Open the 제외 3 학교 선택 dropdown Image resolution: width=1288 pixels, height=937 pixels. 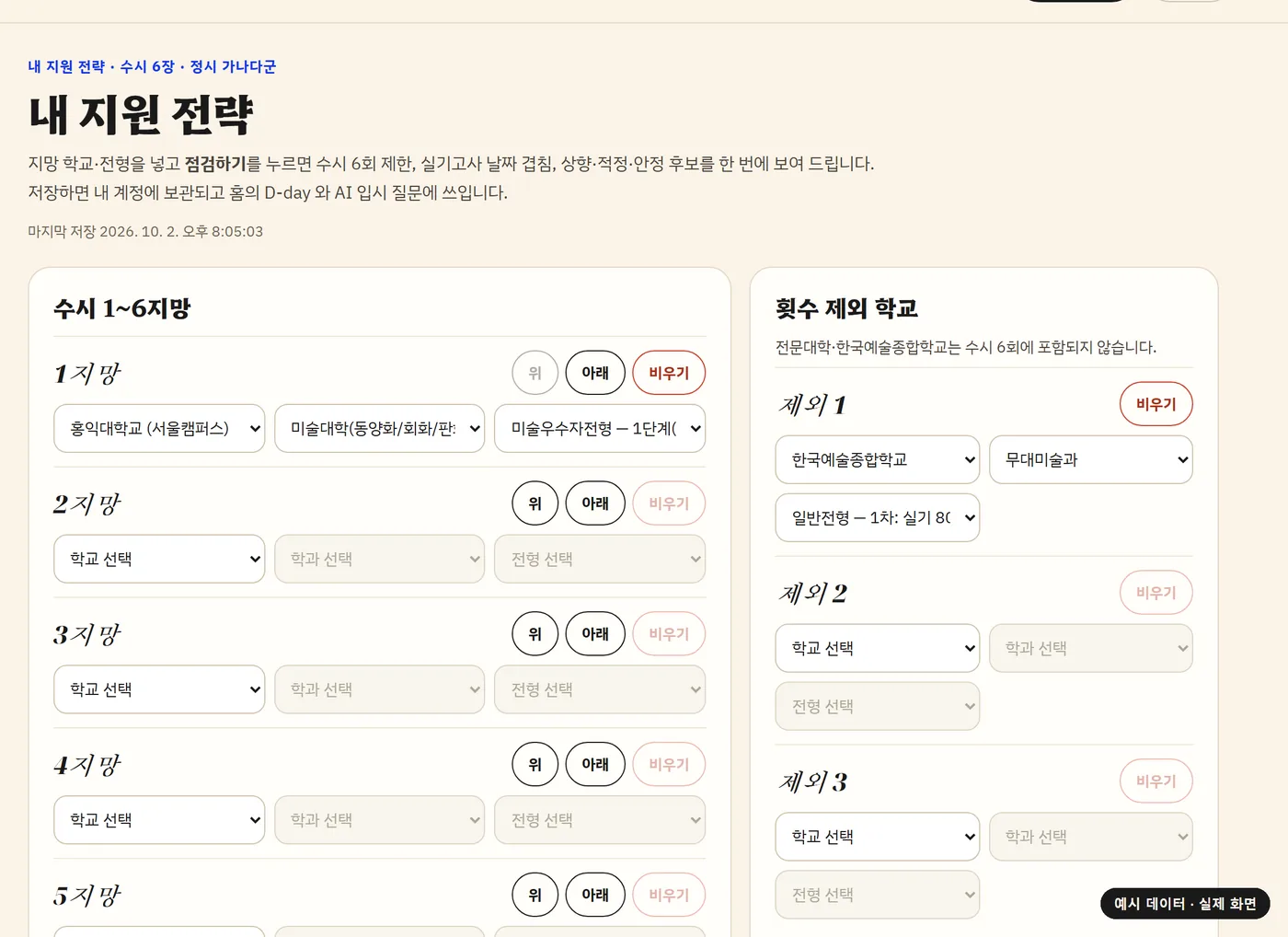tap(878, 837)
